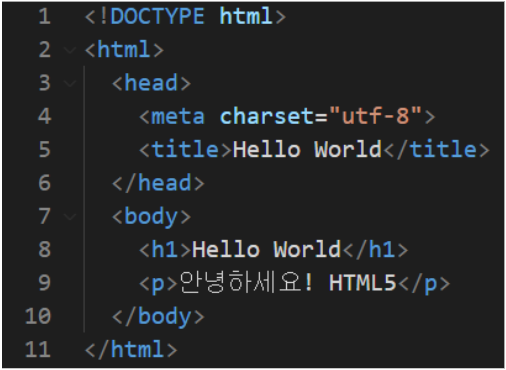Click line number 8 in the gutter
This screenshot has width=506, height=370.
[x=45, y=250]
